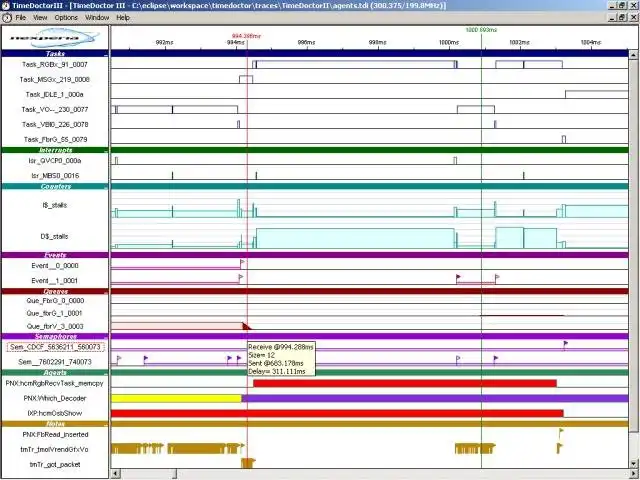640x480 pixels.
Task: Click the flag marker in PNX:FbRead_inserted row
Action: 561,432
